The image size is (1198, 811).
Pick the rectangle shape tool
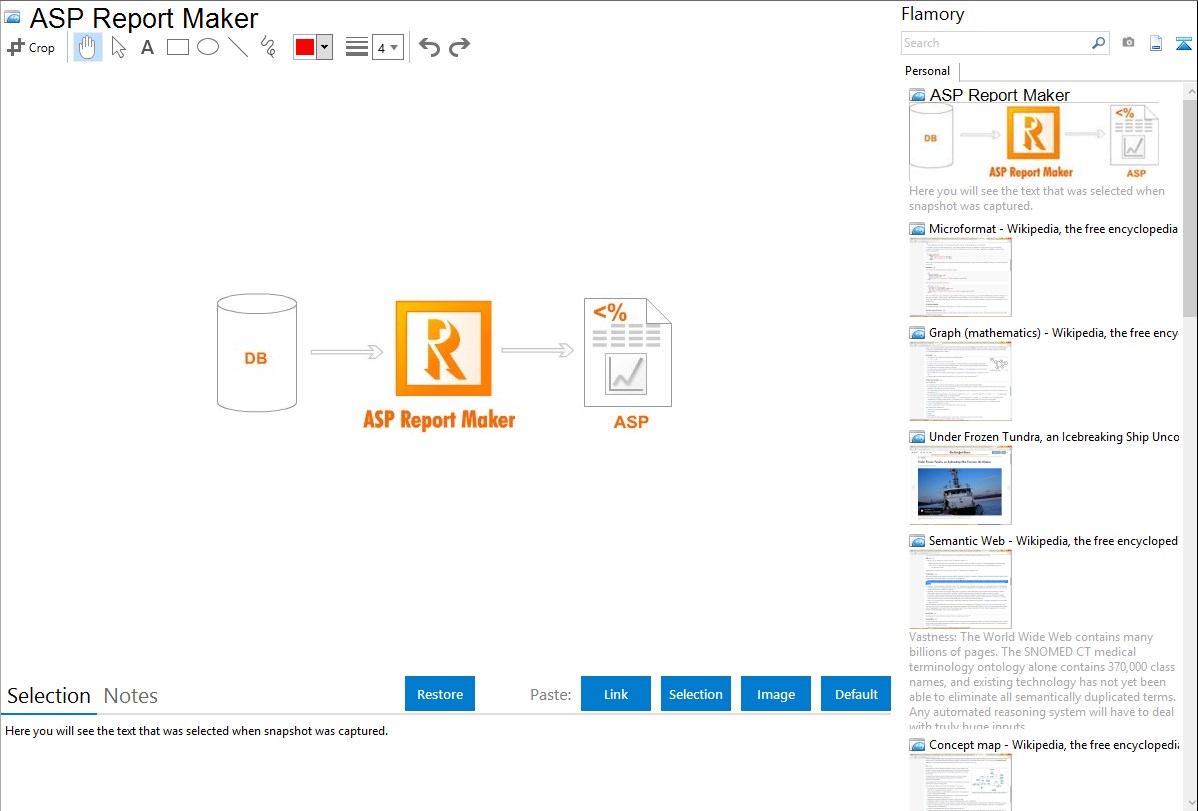click(177, 47)
